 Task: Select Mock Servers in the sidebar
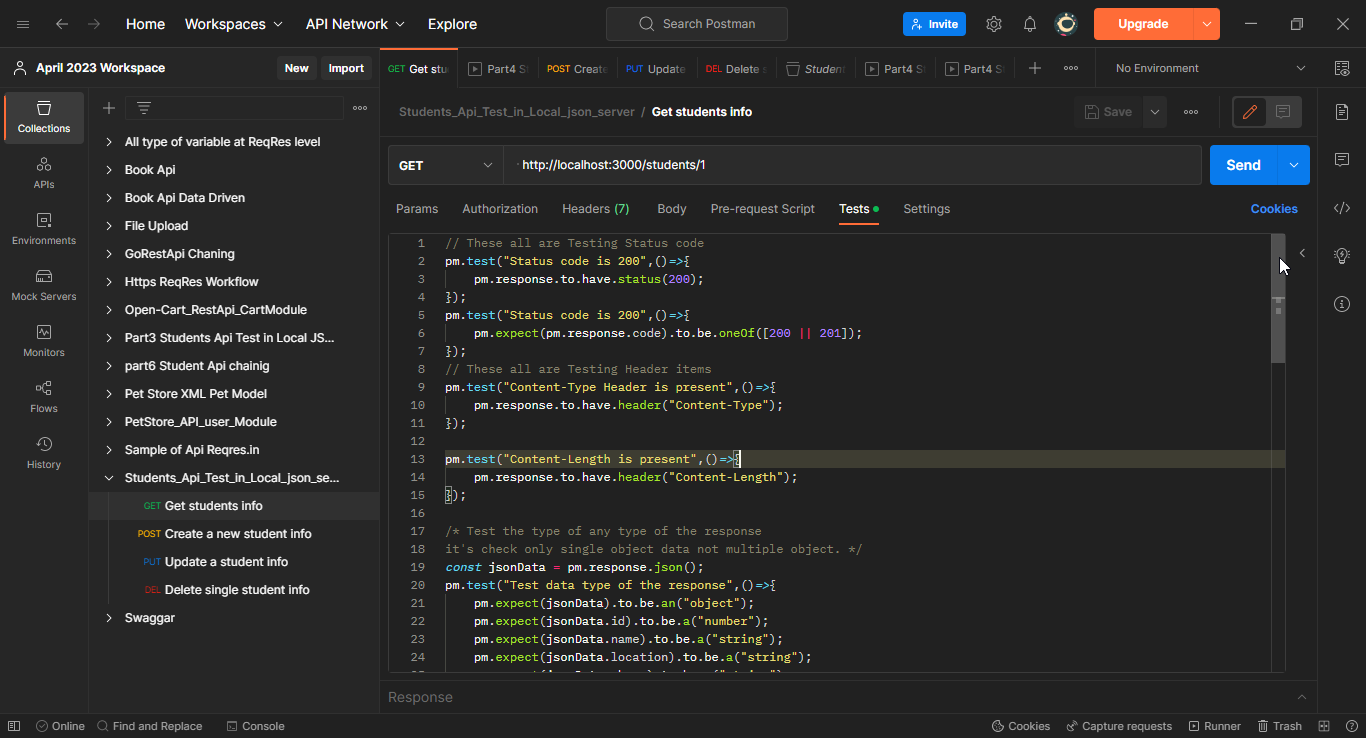(x=43, y=285)
